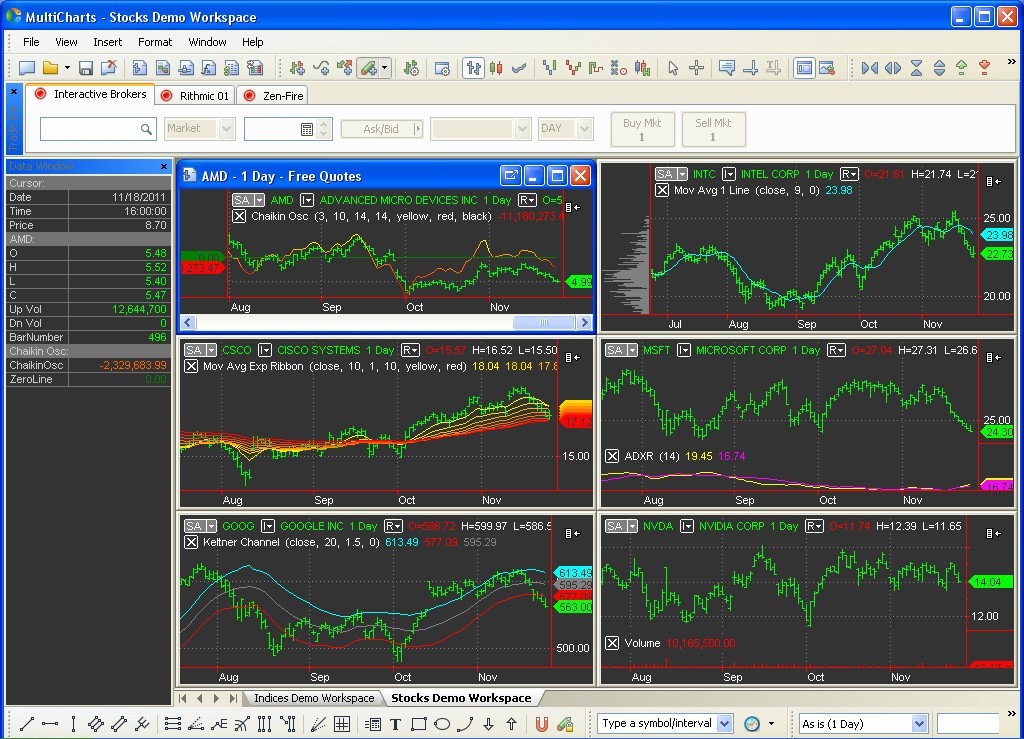Activate the crosshair cursor tool

pyautogui.click(x=696, y=68)
